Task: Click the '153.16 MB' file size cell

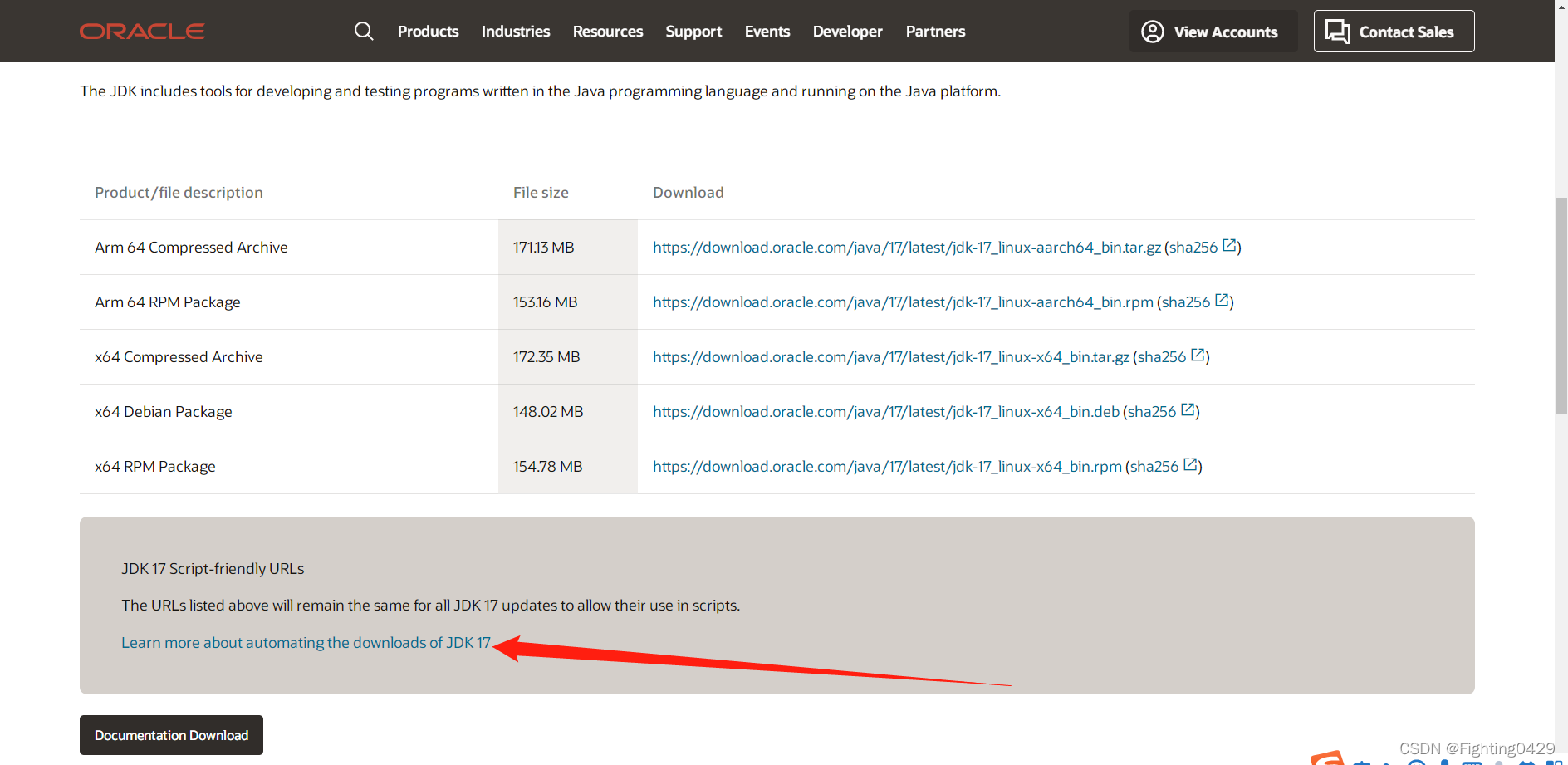Action: coord(568,302)
